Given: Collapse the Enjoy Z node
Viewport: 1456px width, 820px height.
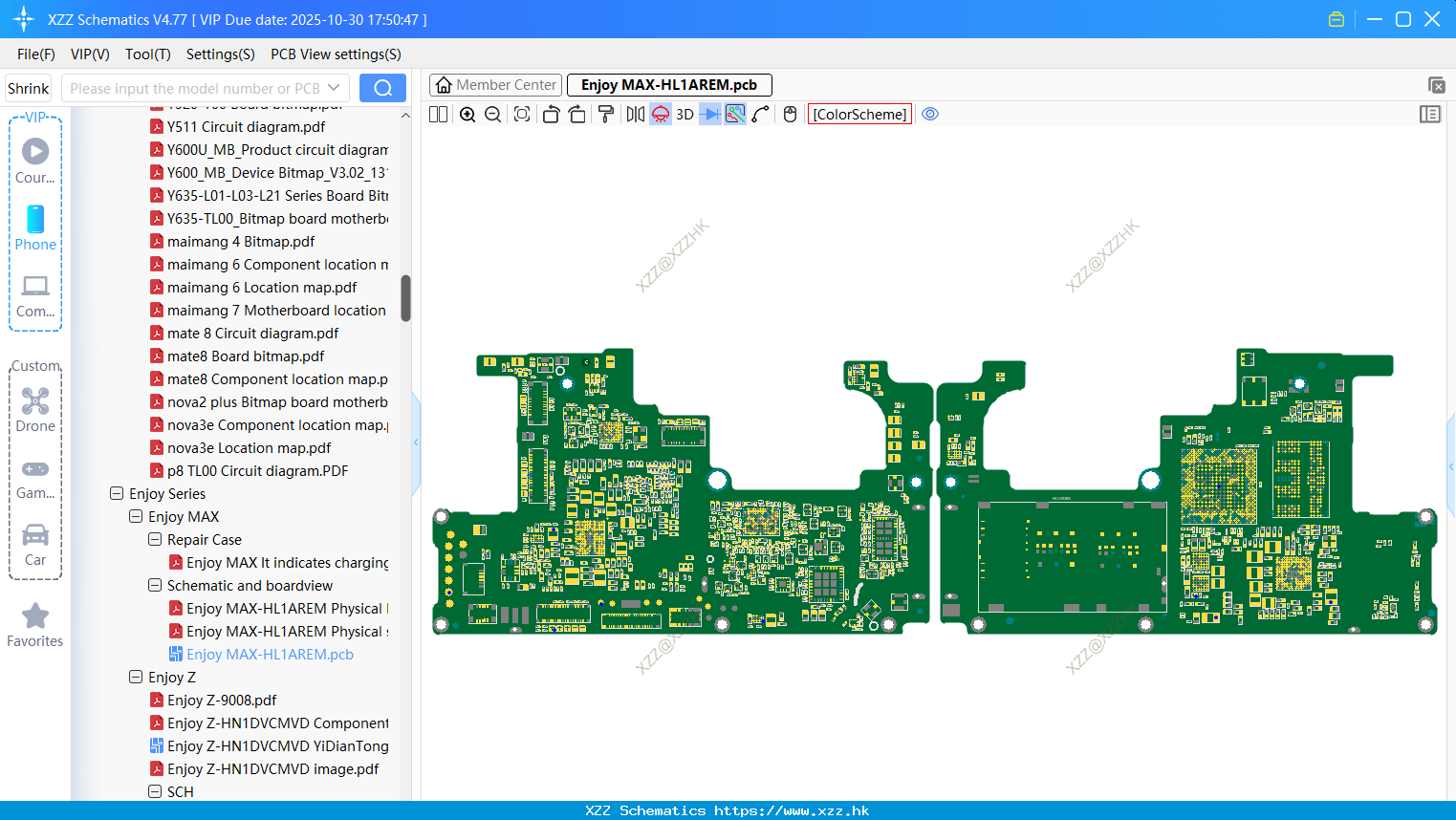Looking at the screenshot, I should (136, 678).
